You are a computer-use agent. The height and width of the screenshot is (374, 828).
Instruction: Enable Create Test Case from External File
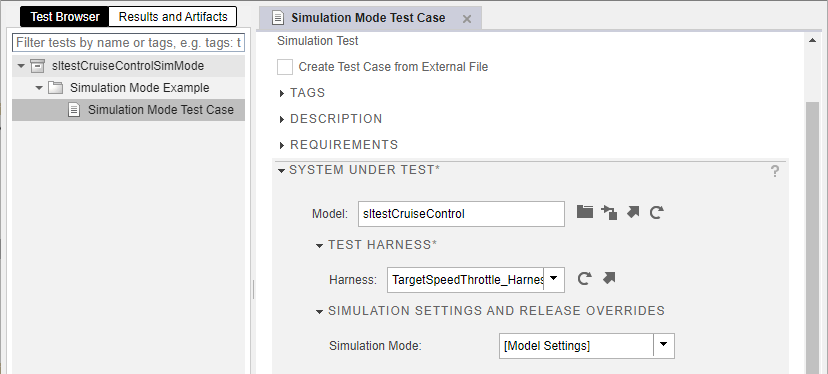285,67
